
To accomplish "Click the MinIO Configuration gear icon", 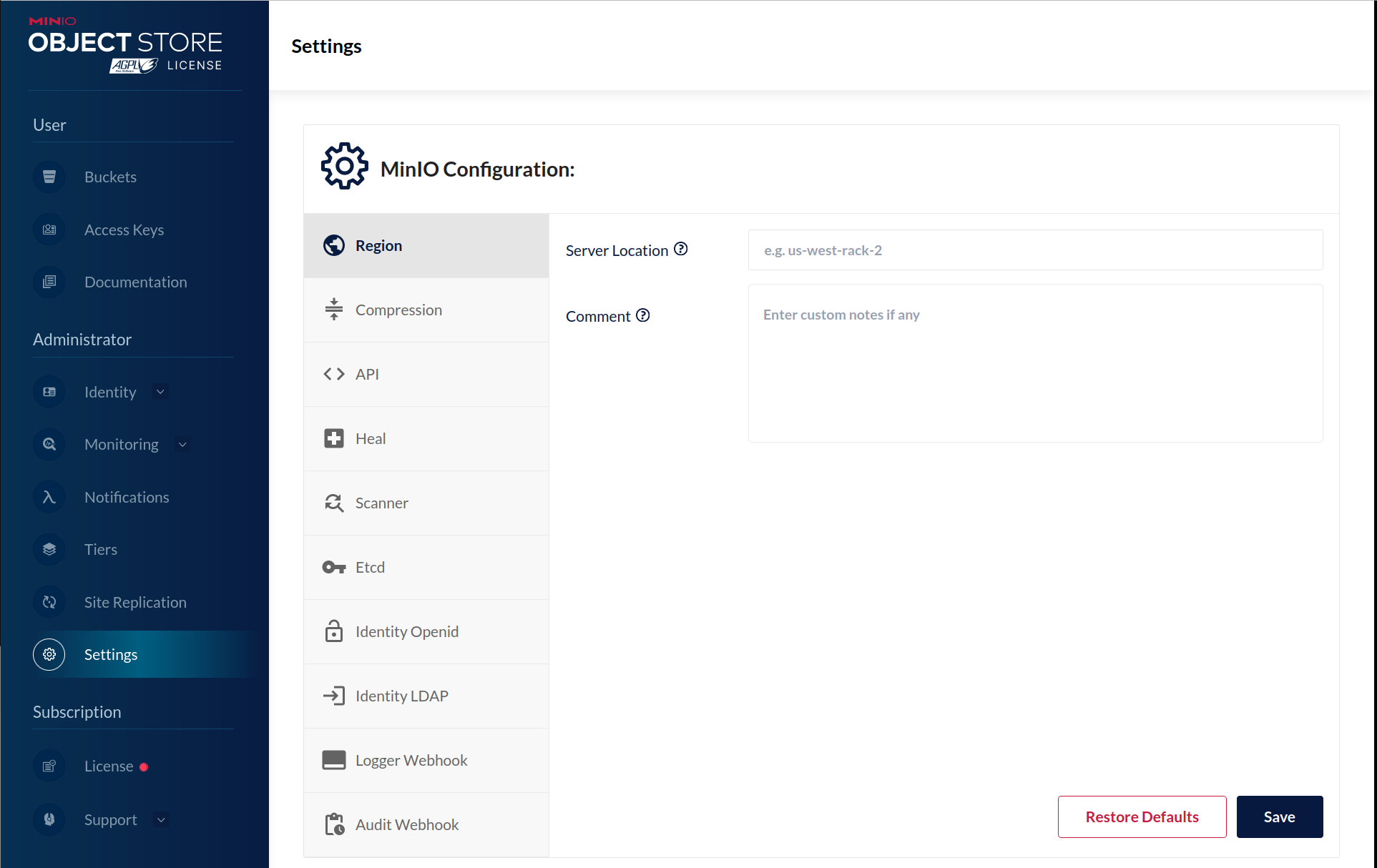I will click(x=345, y=166).
